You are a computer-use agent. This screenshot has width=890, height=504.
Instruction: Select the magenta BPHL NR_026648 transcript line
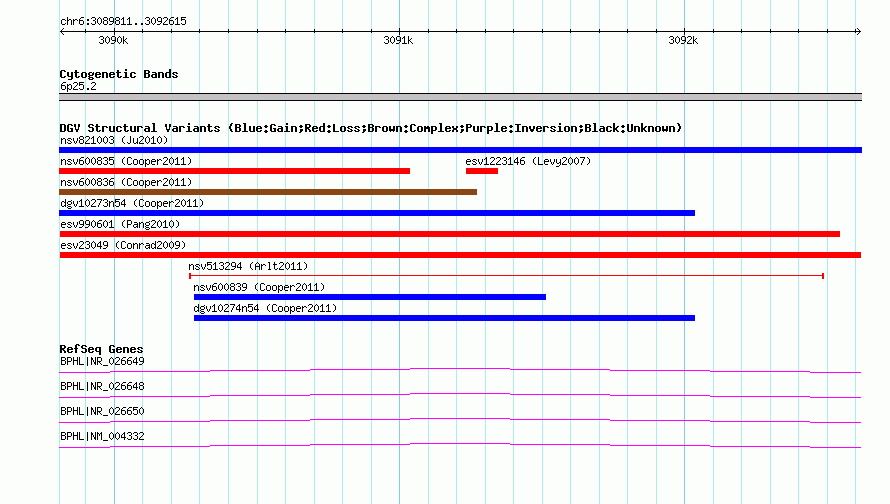(x=460, y=396)
